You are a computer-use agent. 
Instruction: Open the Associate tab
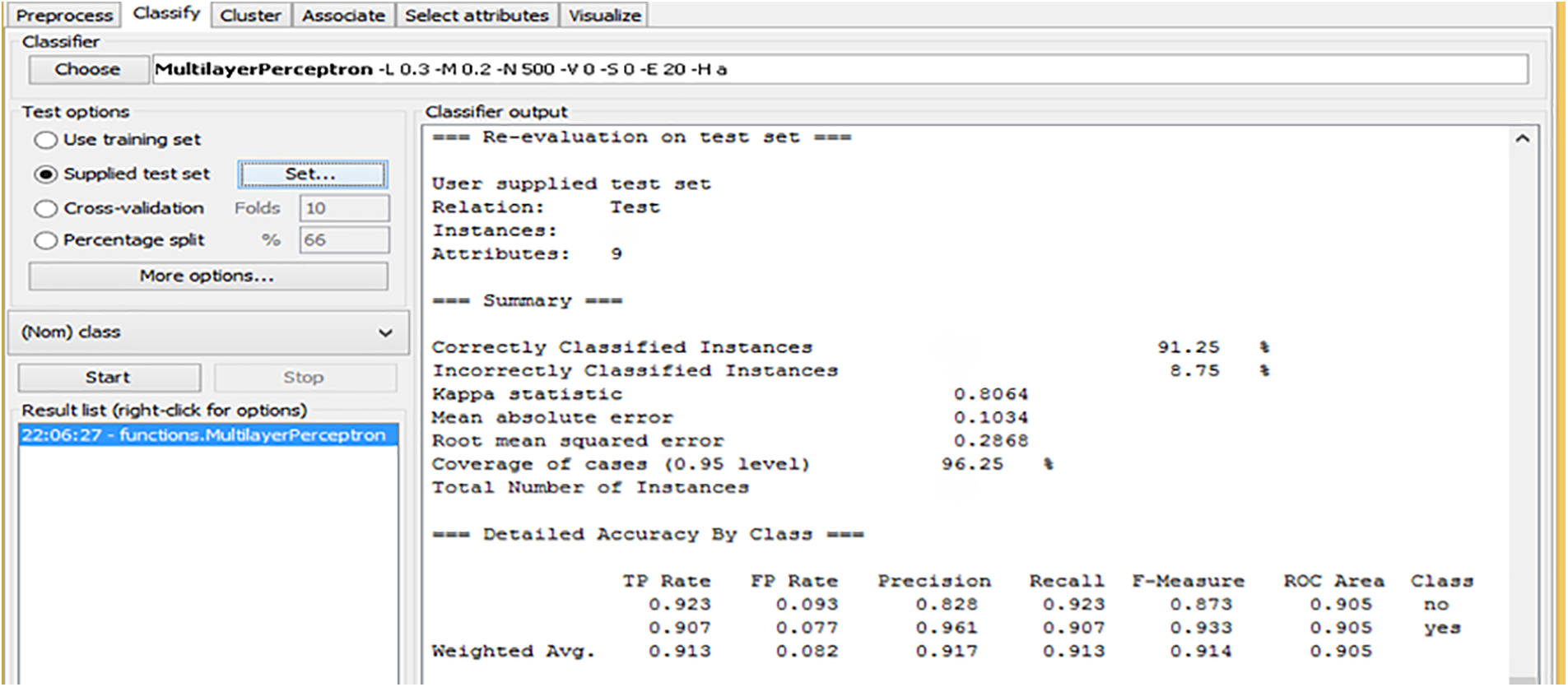[x=342, y=16]
